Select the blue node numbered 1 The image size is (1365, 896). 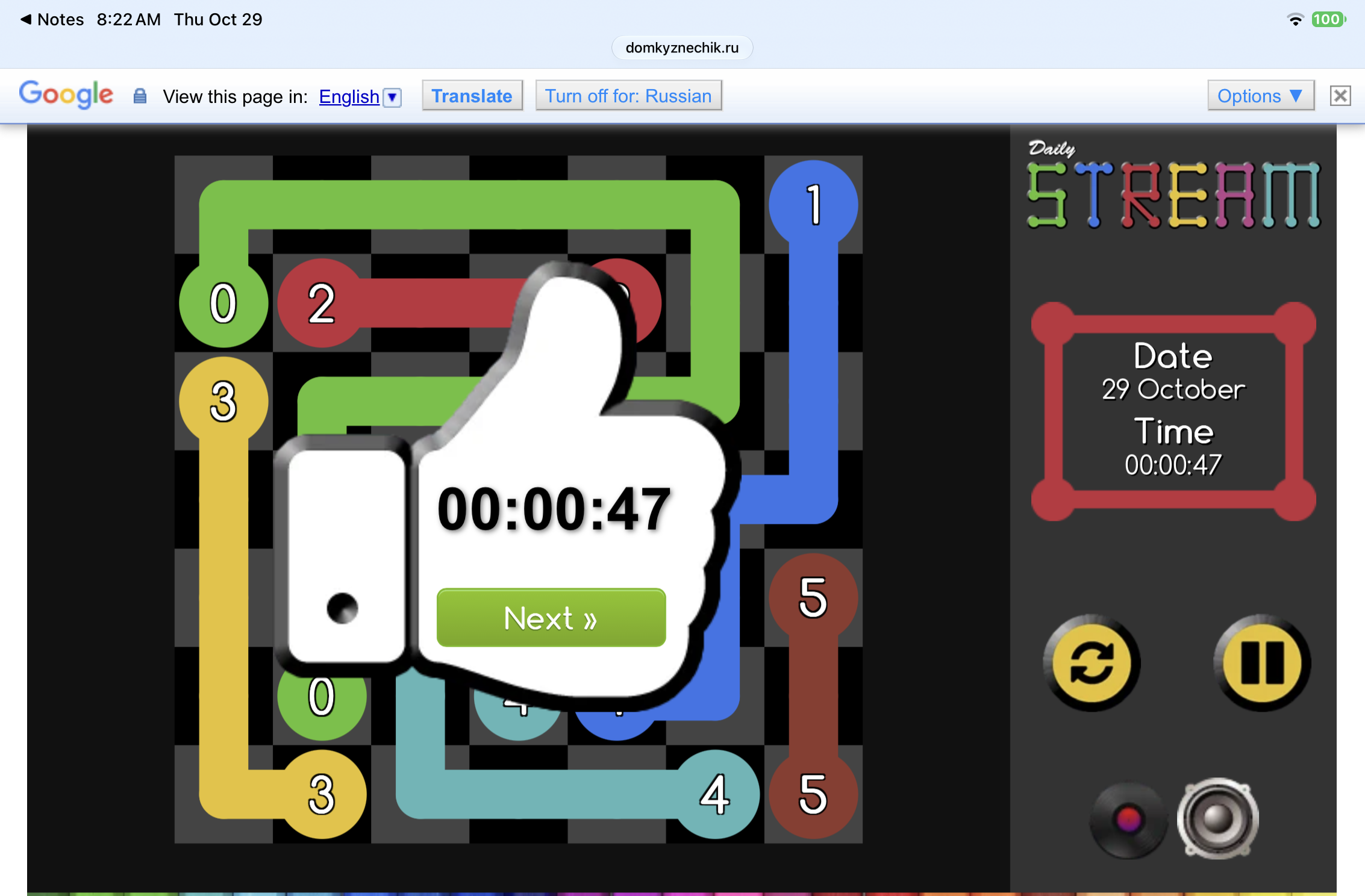[x=813, y=205]
